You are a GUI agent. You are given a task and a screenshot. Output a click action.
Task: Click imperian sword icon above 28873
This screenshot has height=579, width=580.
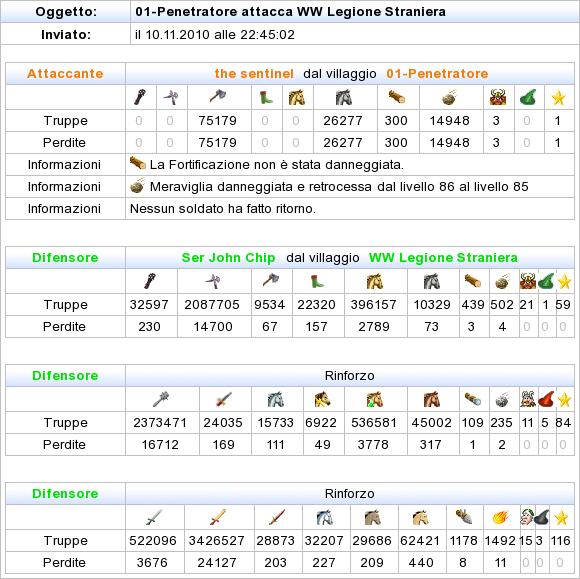277,517
